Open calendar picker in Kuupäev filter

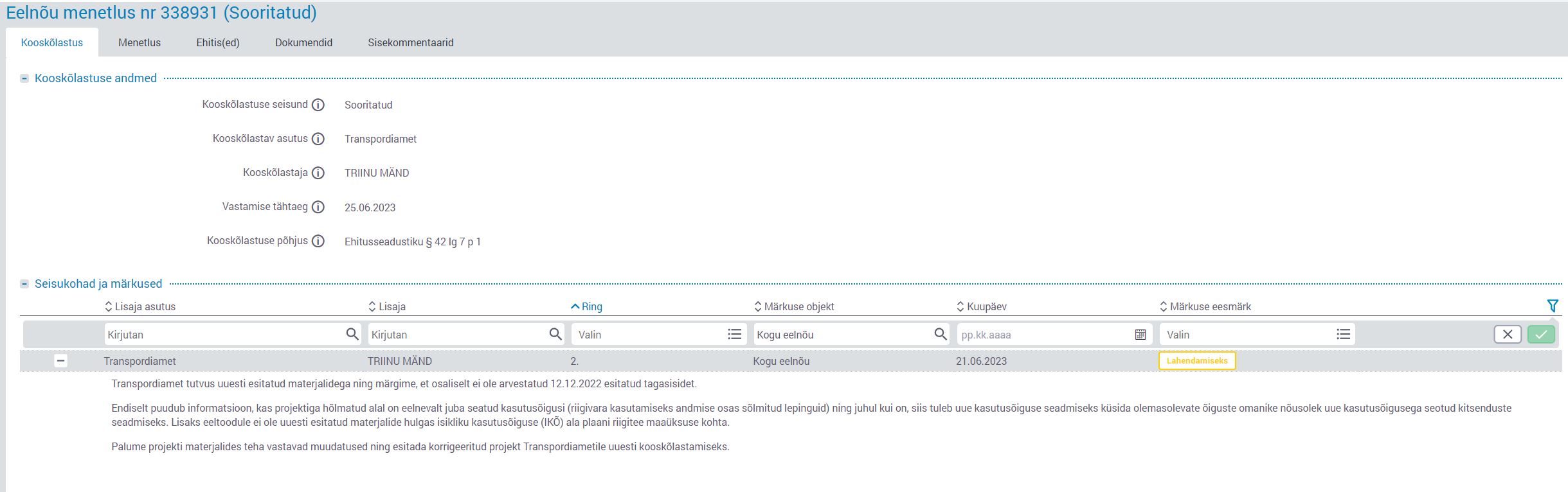pos(1140,335)
